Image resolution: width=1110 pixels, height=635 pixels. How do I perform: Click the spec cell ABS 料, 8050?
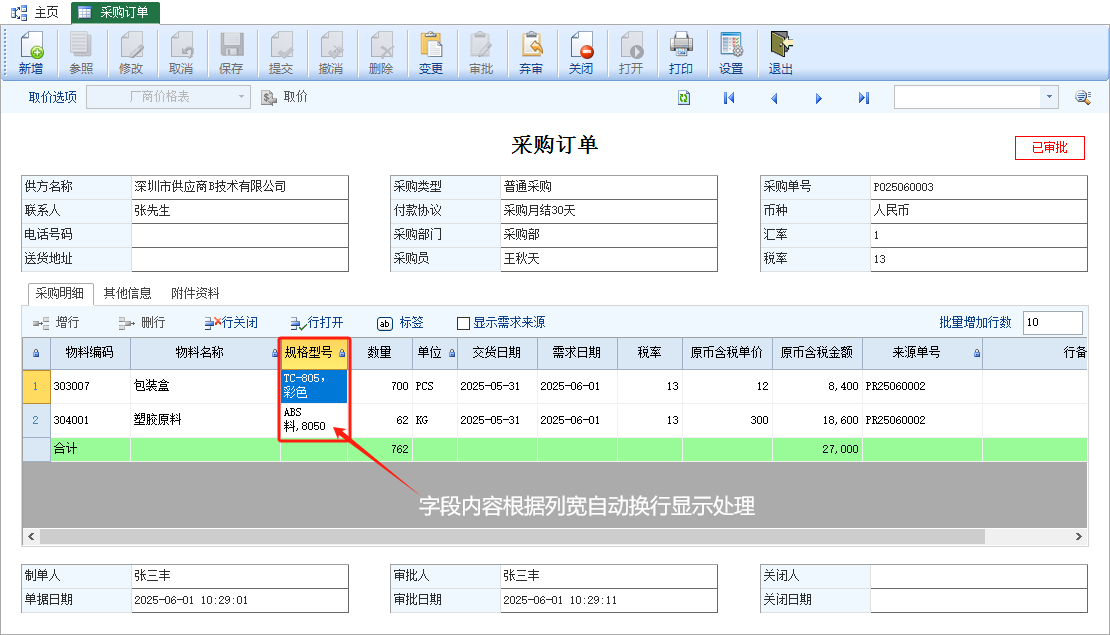(x=314, y=420)
